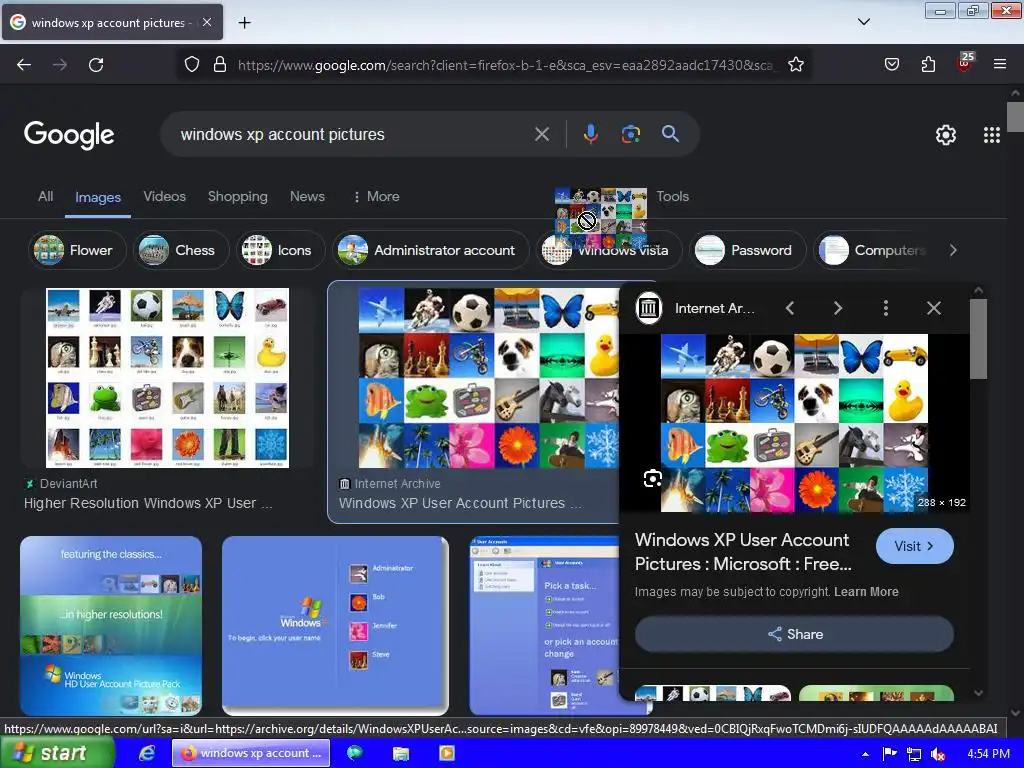The height and width of the screenshot is (768, 1024).
Task: Open the tracking protection shield
Action: tap(191, 64)
